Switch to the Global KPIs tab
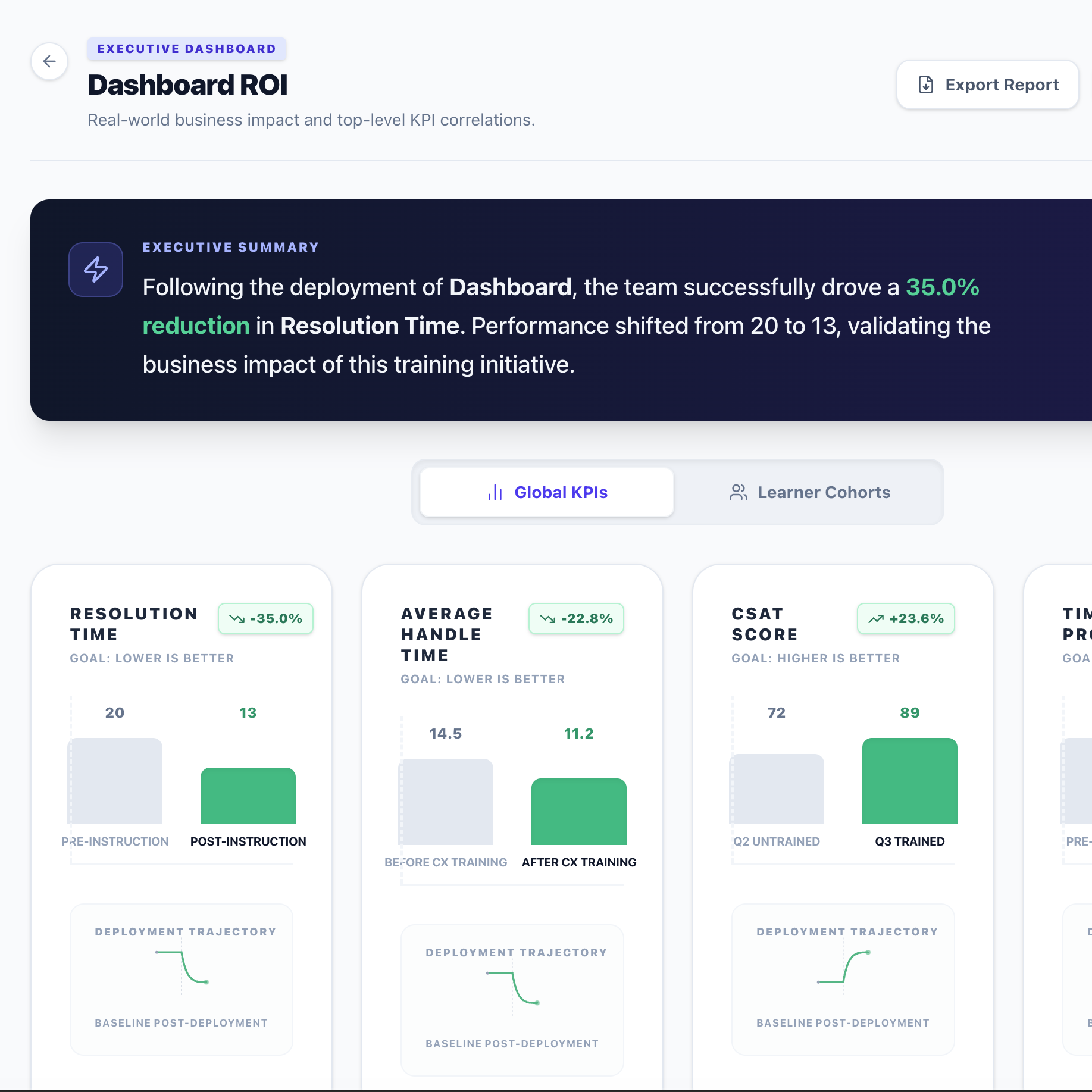 click(547, 492)
